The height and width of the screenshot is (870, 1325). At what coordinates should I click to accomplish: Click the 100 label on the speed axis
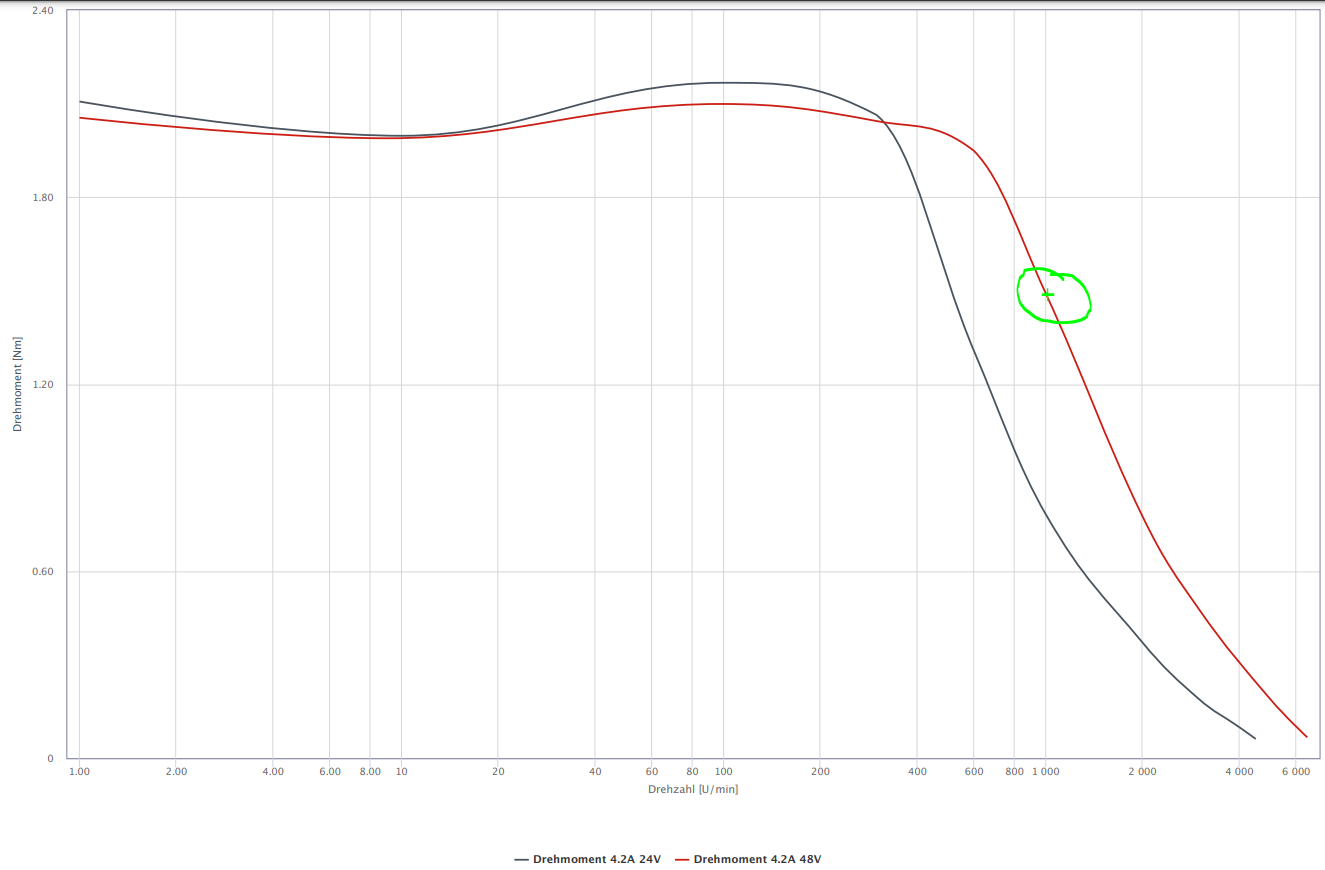tap(724, 772)
